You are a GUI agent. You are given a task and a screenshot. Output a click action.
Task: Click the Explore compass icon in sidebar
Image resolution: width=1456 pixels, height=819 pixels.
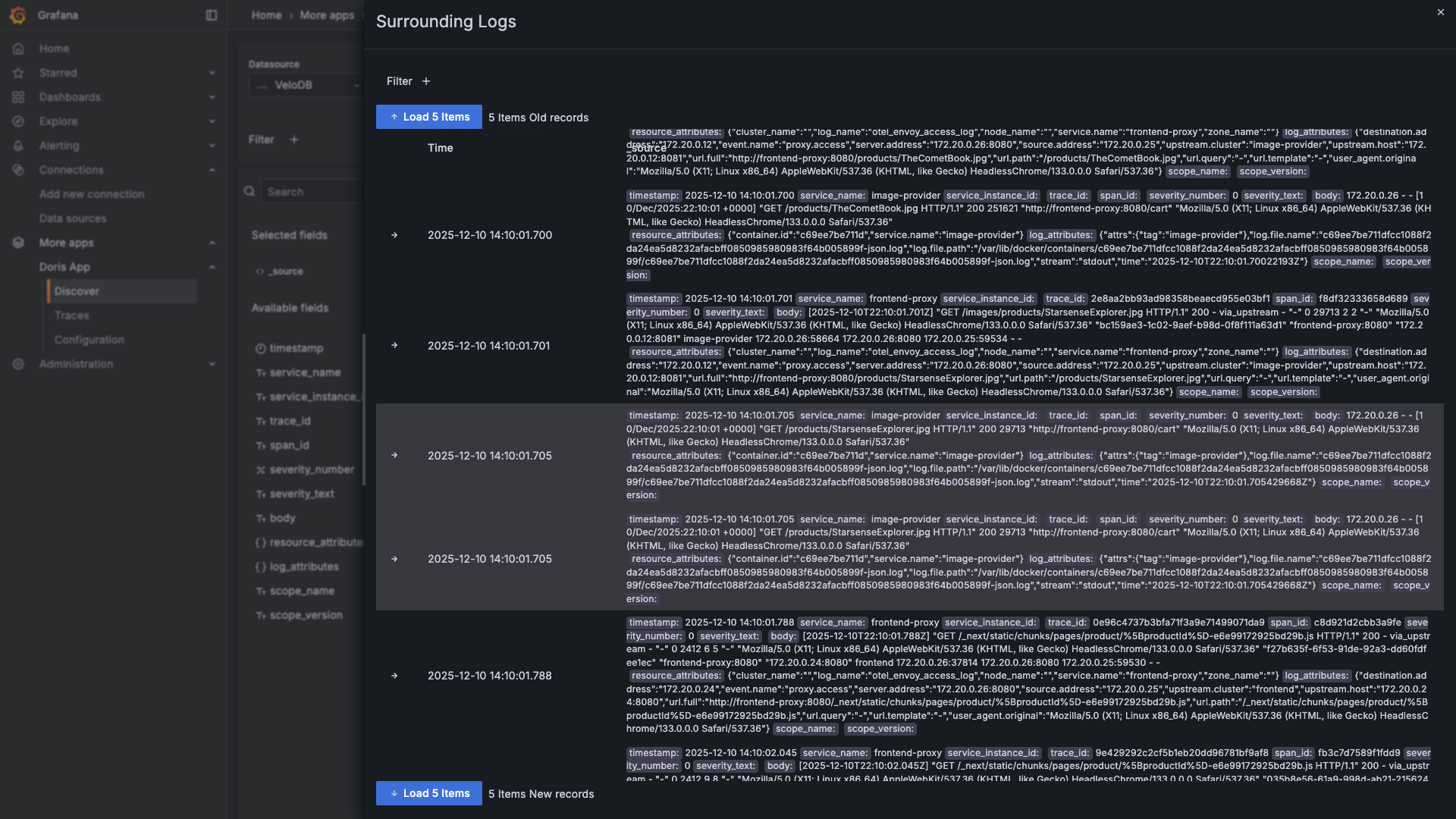(x=18, y=121)
